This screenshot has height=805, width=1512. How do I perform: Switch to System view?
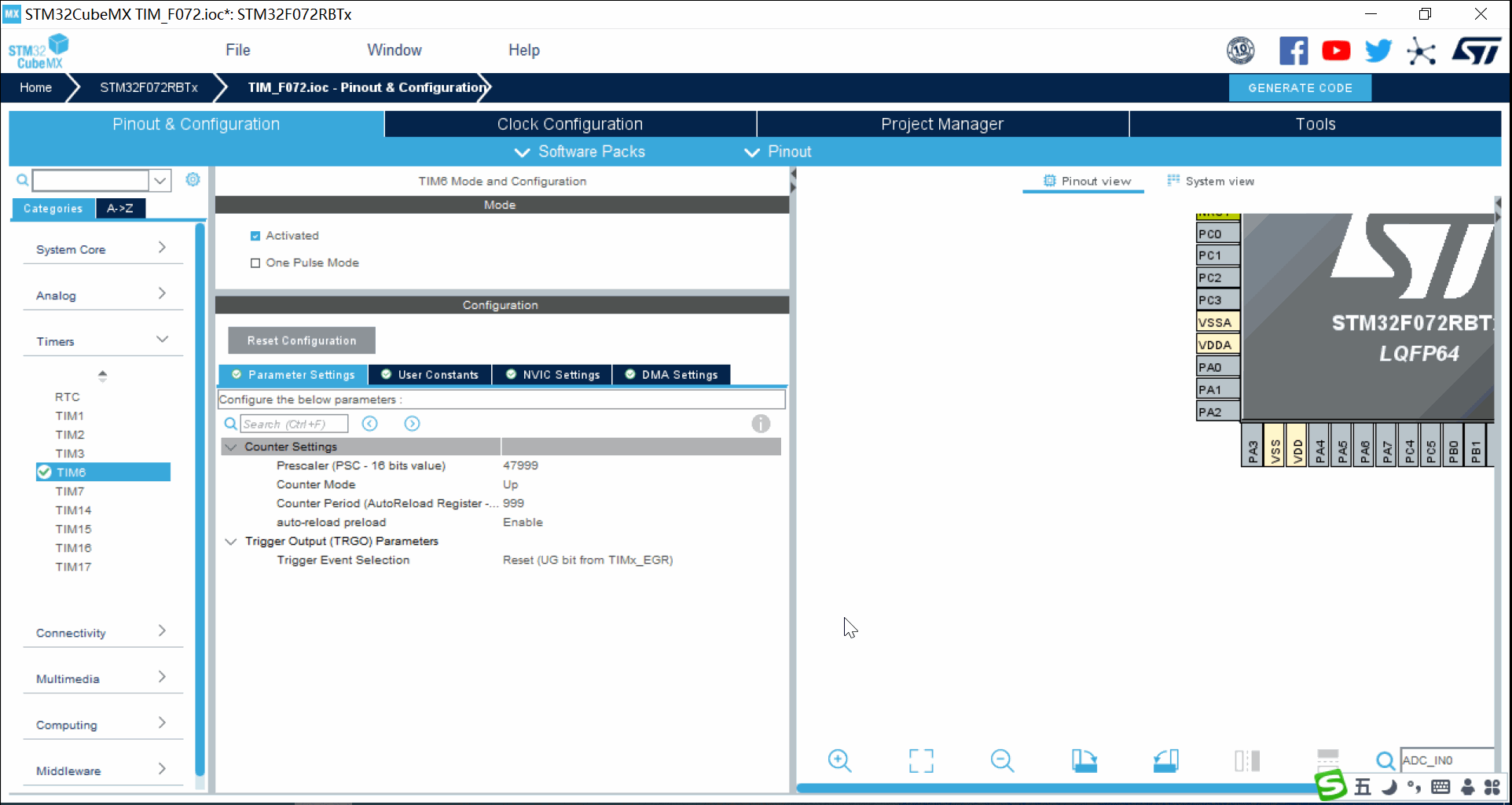coord(1210,181)
